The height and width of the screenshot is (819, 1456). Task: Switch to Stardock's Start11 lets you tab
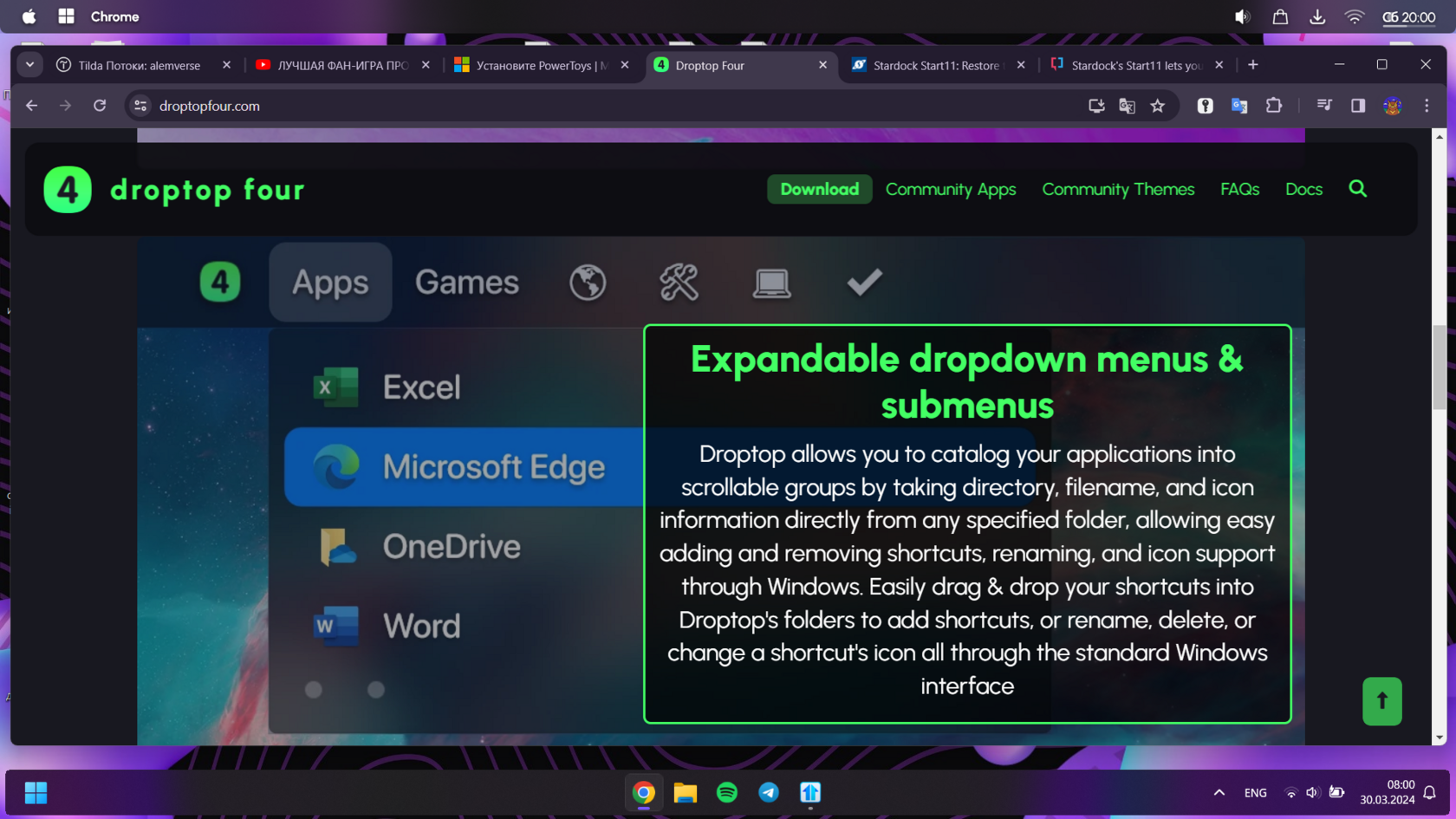pyautogui.click(x=1136, y=65)
